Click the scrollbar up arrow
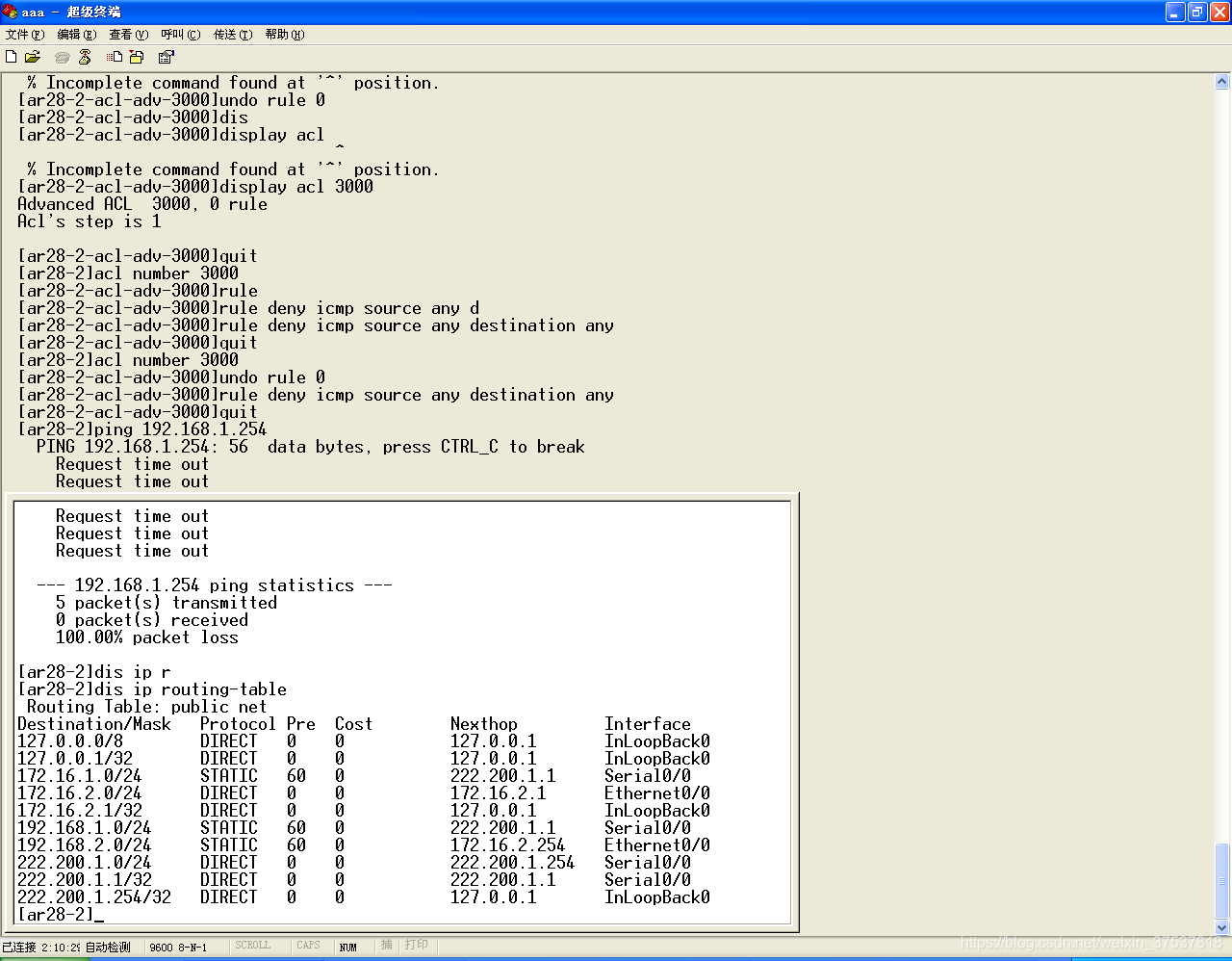Screen dimensions: 1232x961 click(x=1222, y=82)
